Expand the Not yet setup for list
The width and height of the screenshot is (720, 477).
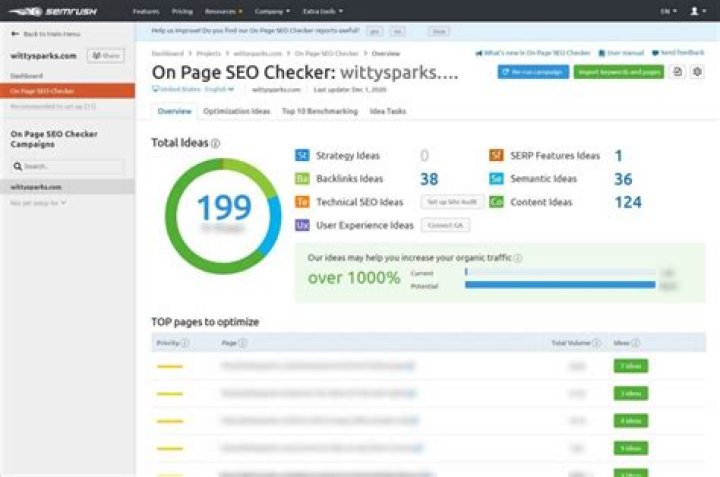pos(38,203)
